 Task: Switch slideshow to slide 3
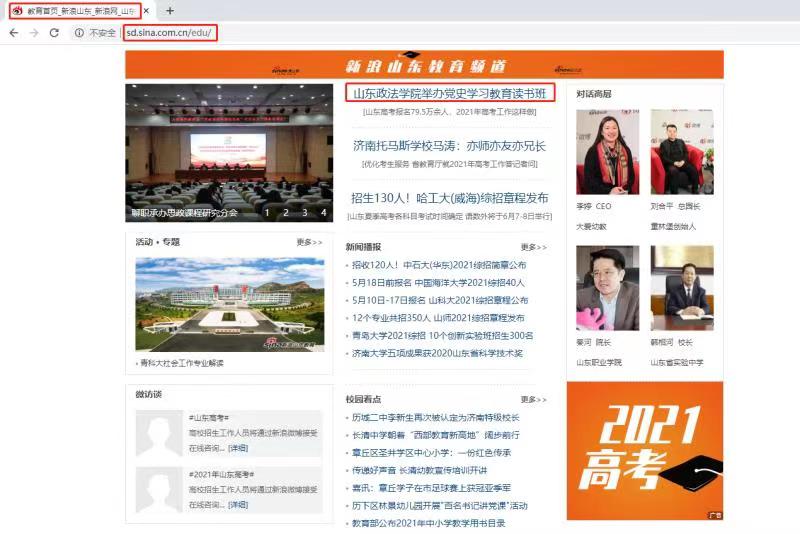pos(305,213)
